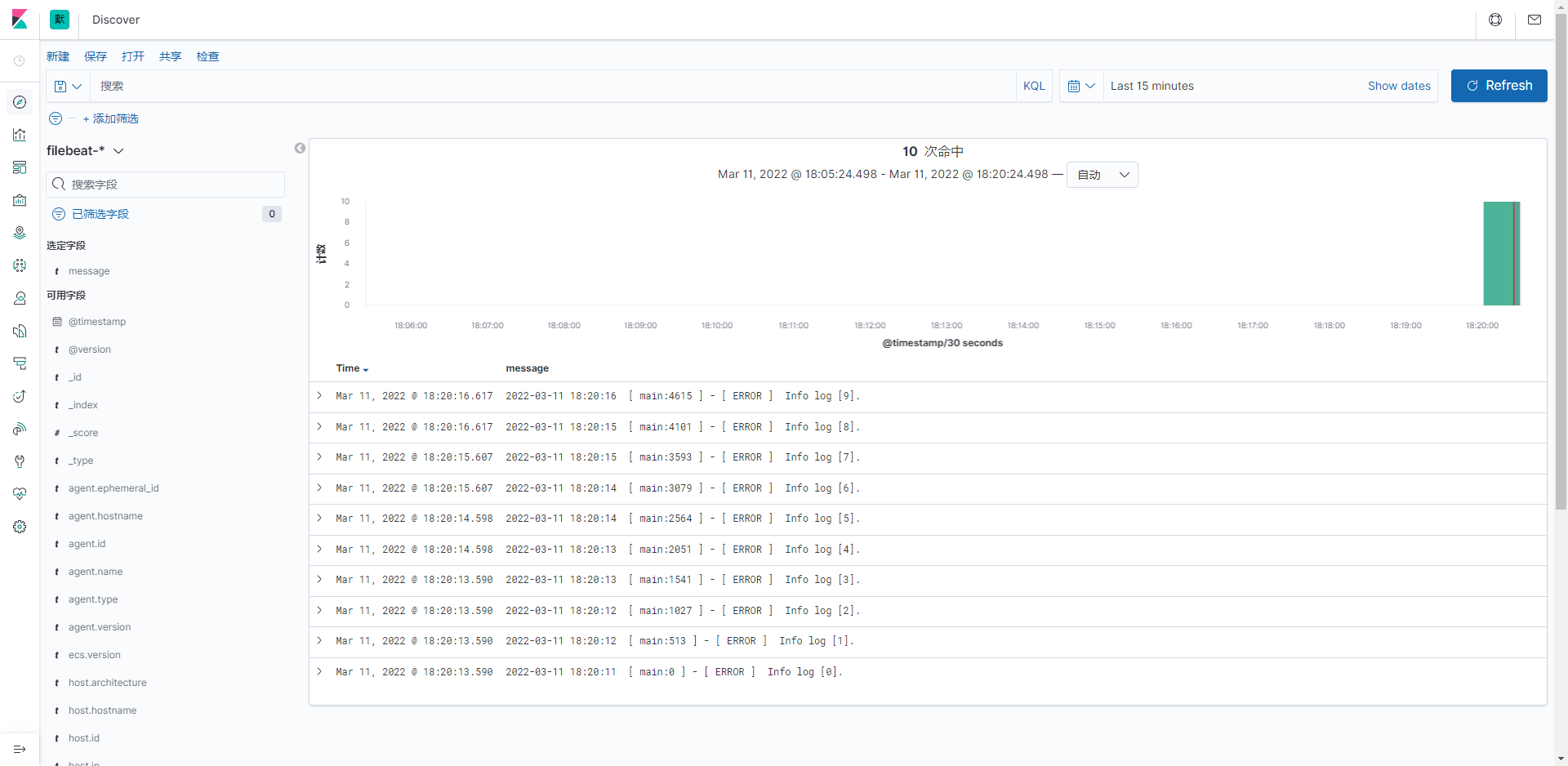
Task: Open the 自动 interval dropdown
Action: coord(1102,175)
